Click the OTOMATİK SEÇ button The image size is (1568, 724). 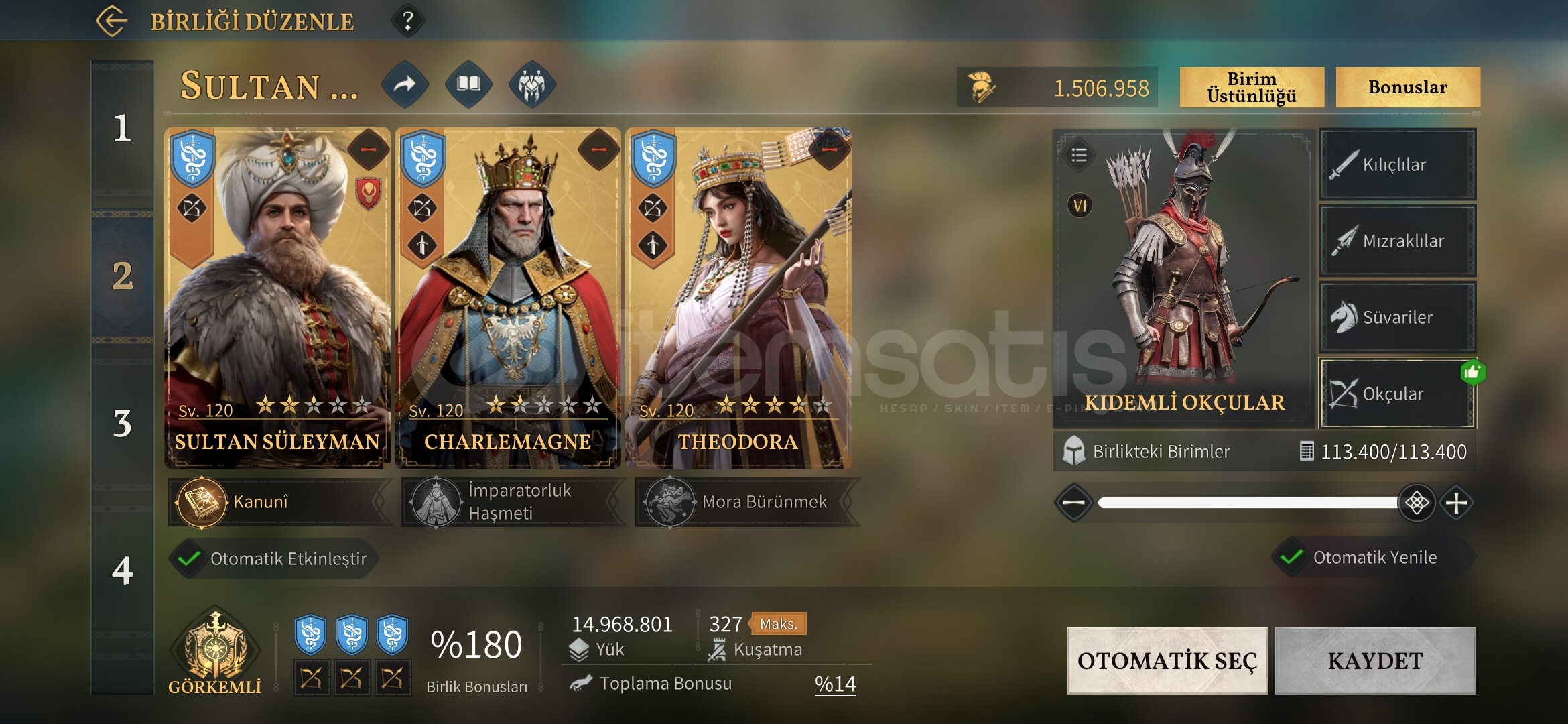coord(1167,661)
